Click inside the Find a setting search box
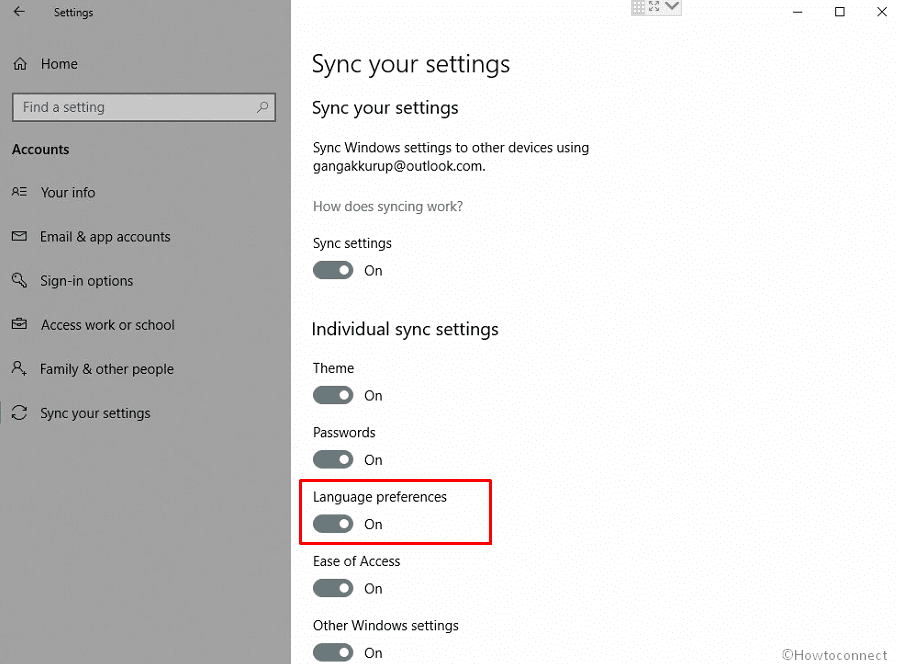Image resolution: width=899 pixels, height=664 pixels. 130,107
